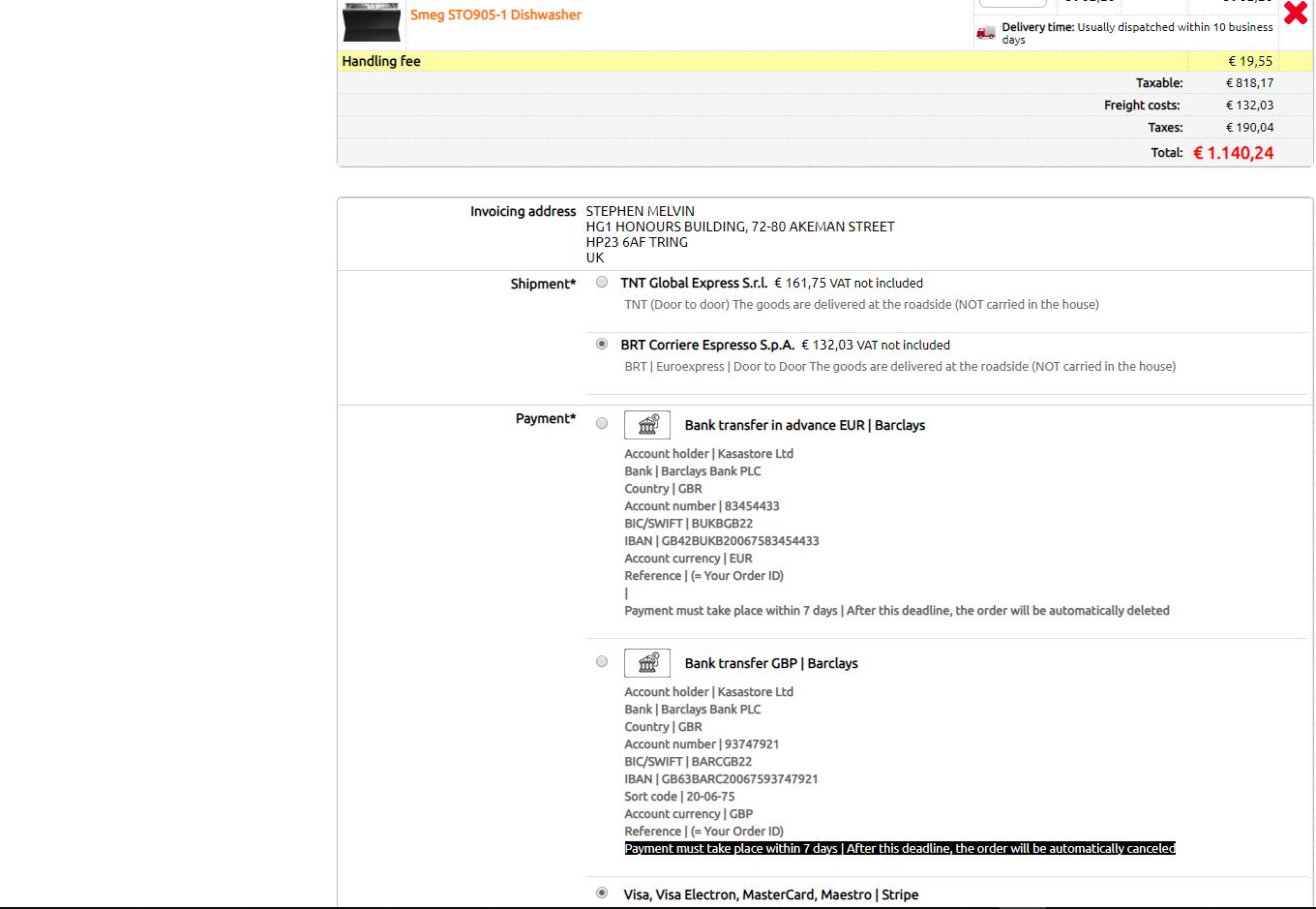
Task: Click the 'Payment*' label
Action: (546, 418)
